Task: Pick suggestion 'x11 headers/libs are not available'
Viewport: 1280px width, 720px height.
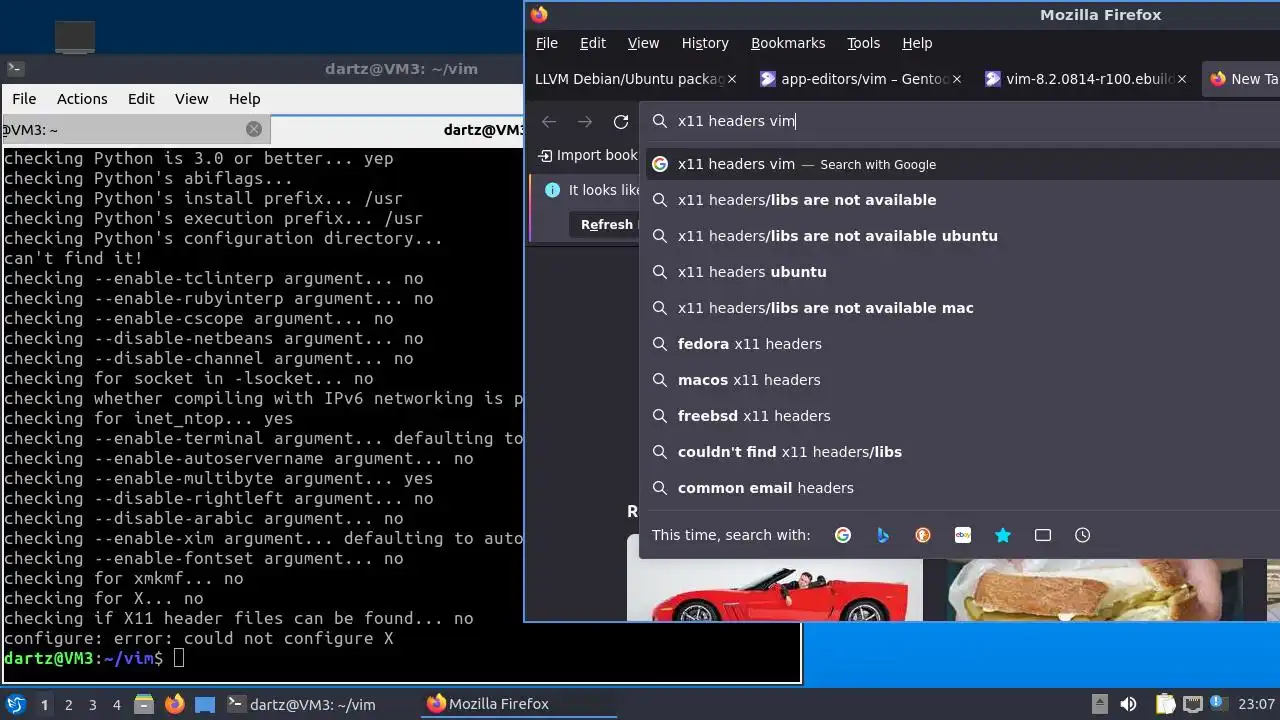Action: point(962,200)
